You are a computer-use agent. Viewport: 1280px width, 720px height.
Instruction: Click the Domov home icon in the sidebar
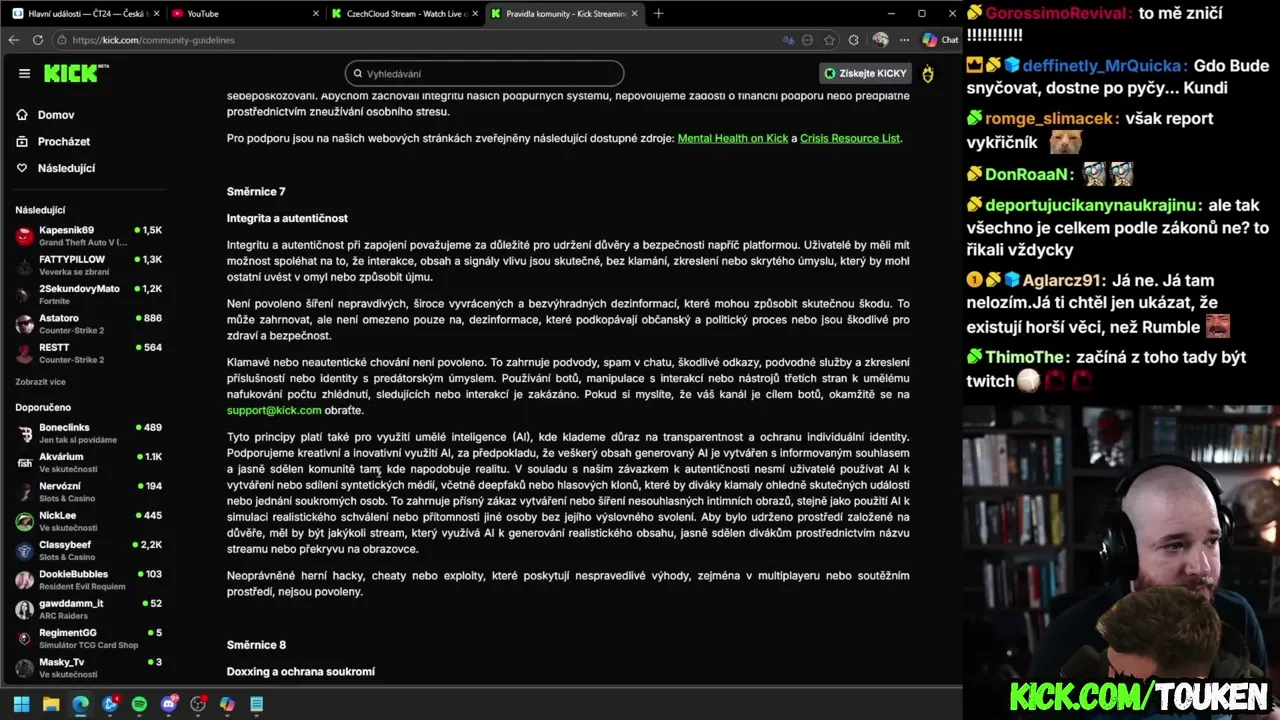tap(22, 115)
